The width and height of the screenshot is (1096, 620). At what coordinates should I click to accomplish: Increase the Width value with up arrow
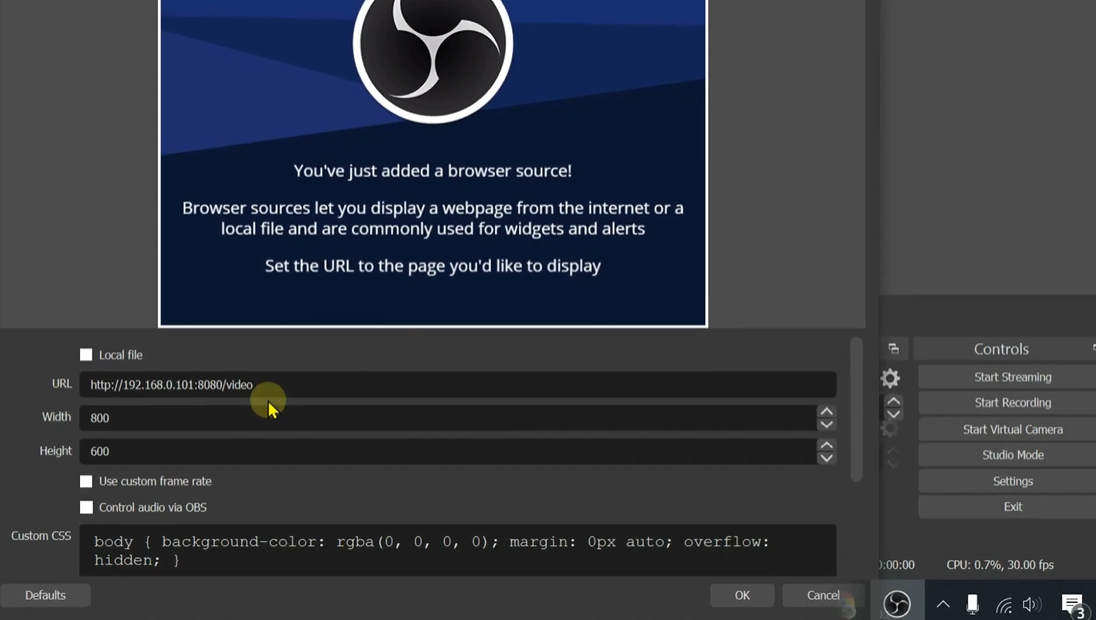(x=826, y=412)
